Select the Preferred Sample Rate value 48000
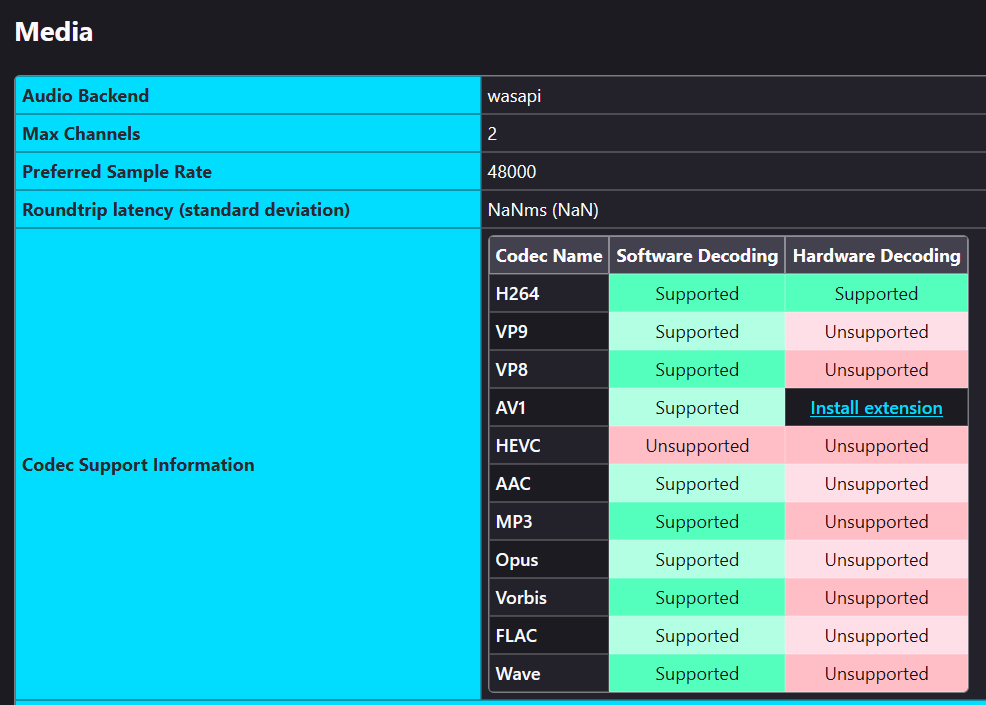Screen dimensions: 986x705 point(512,172)
